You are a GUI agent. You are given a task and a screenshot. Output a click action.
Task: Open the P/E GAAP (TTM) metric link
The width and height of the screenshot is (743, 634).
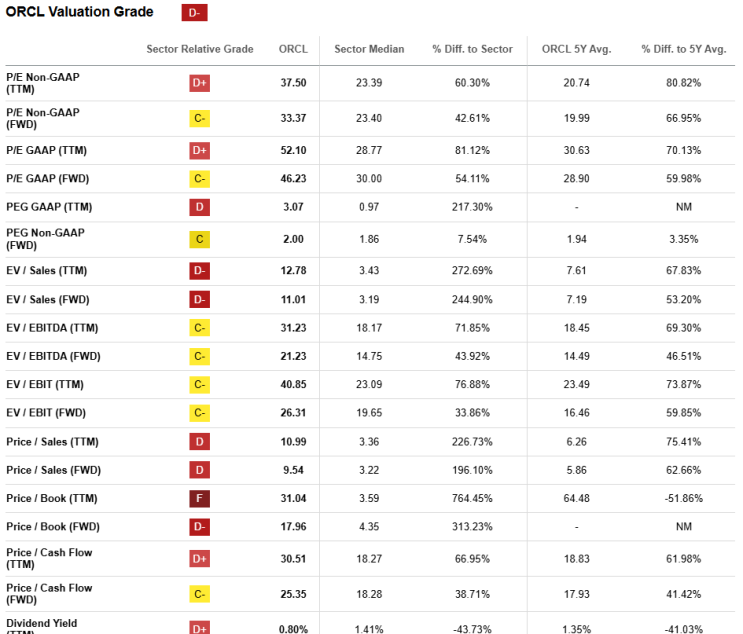46,150
